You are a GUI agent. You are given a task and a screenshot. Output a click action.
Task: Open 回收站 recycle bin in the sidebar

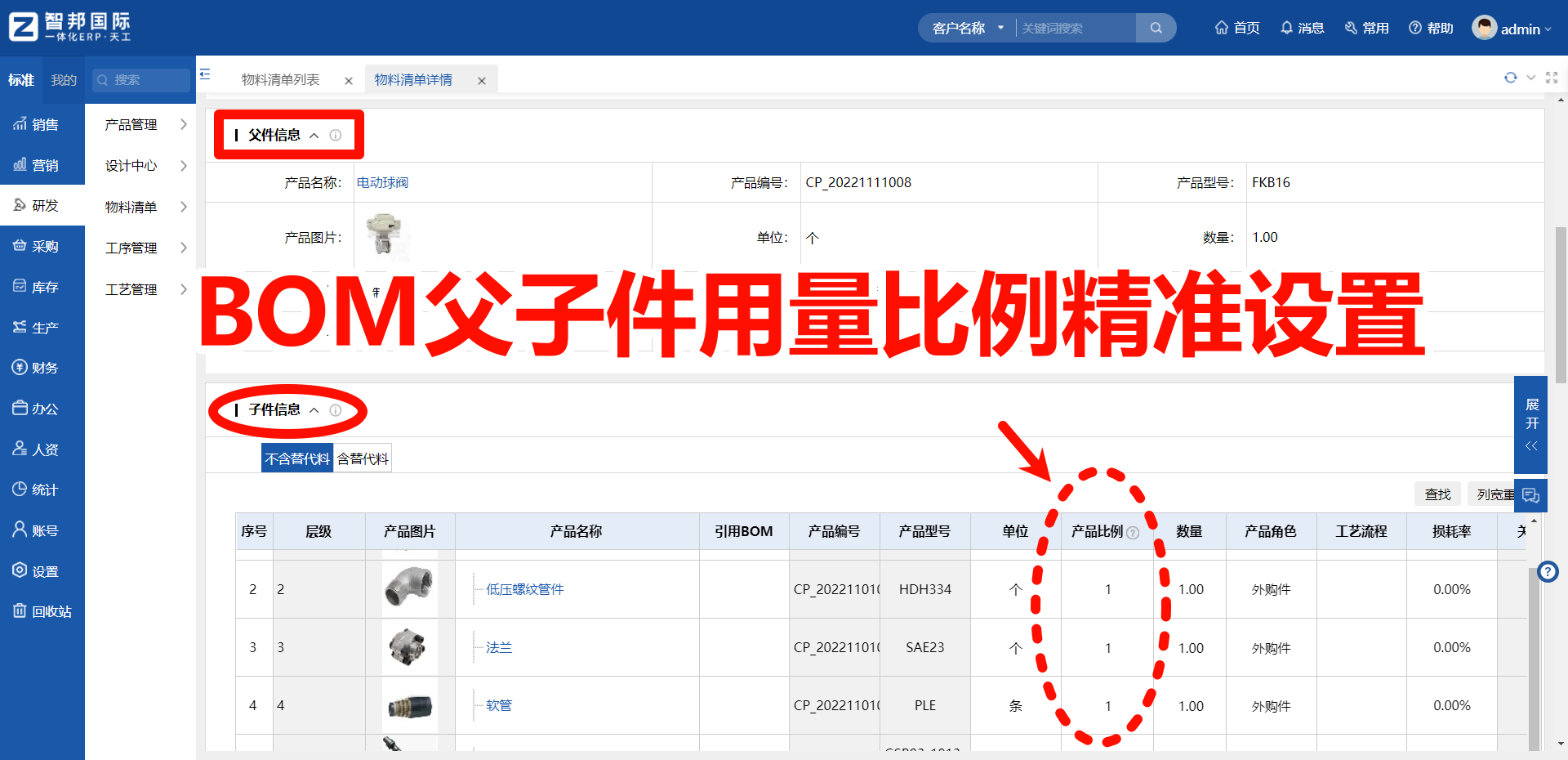(x=42, y=611)
